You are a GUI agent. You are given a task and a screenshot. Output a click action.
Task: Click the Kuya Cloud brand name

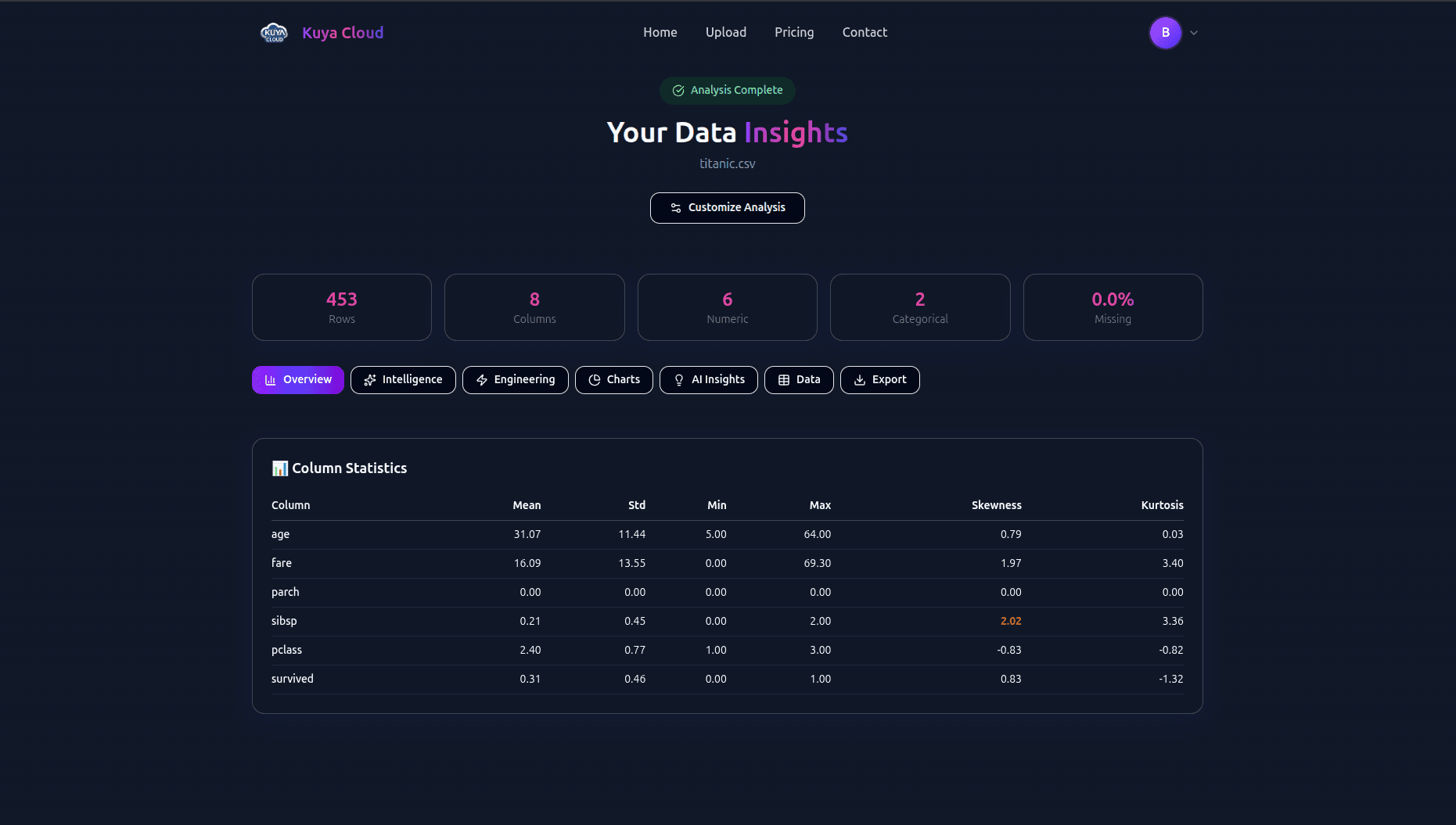[x=343, y=33]
